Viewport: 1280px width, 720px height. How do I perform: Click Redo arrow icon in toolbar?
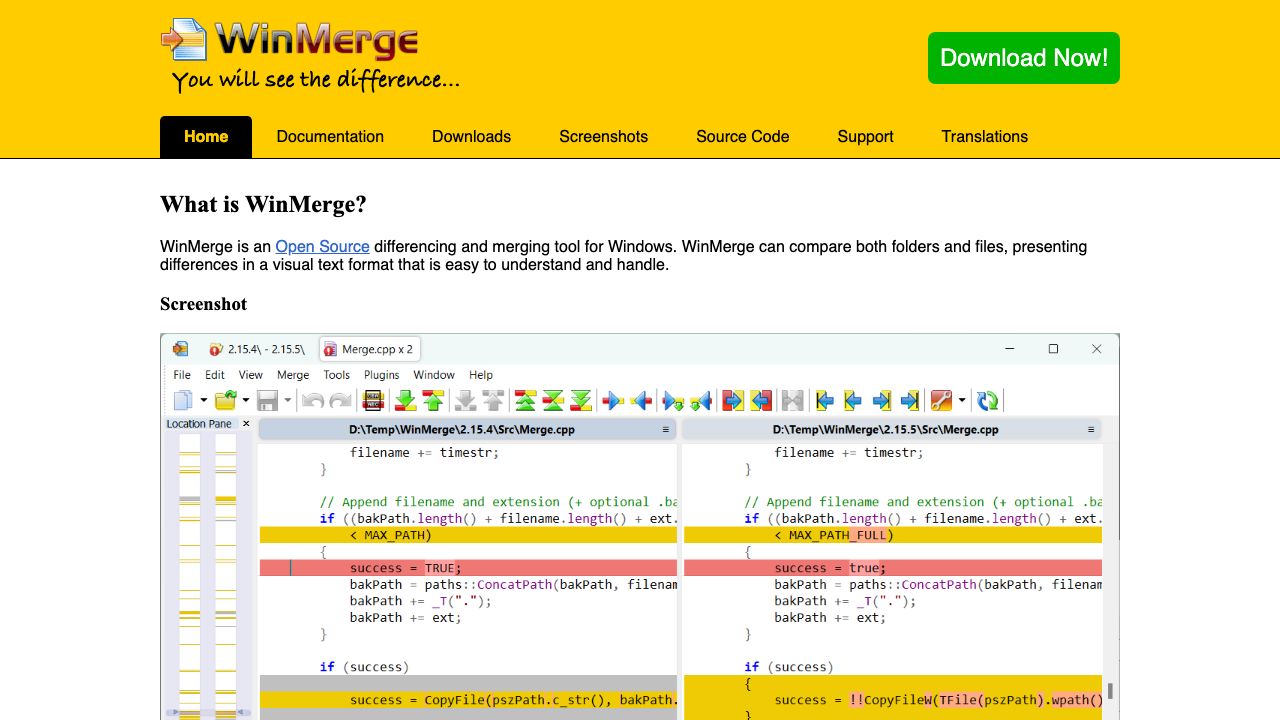(x=340, y=401)
